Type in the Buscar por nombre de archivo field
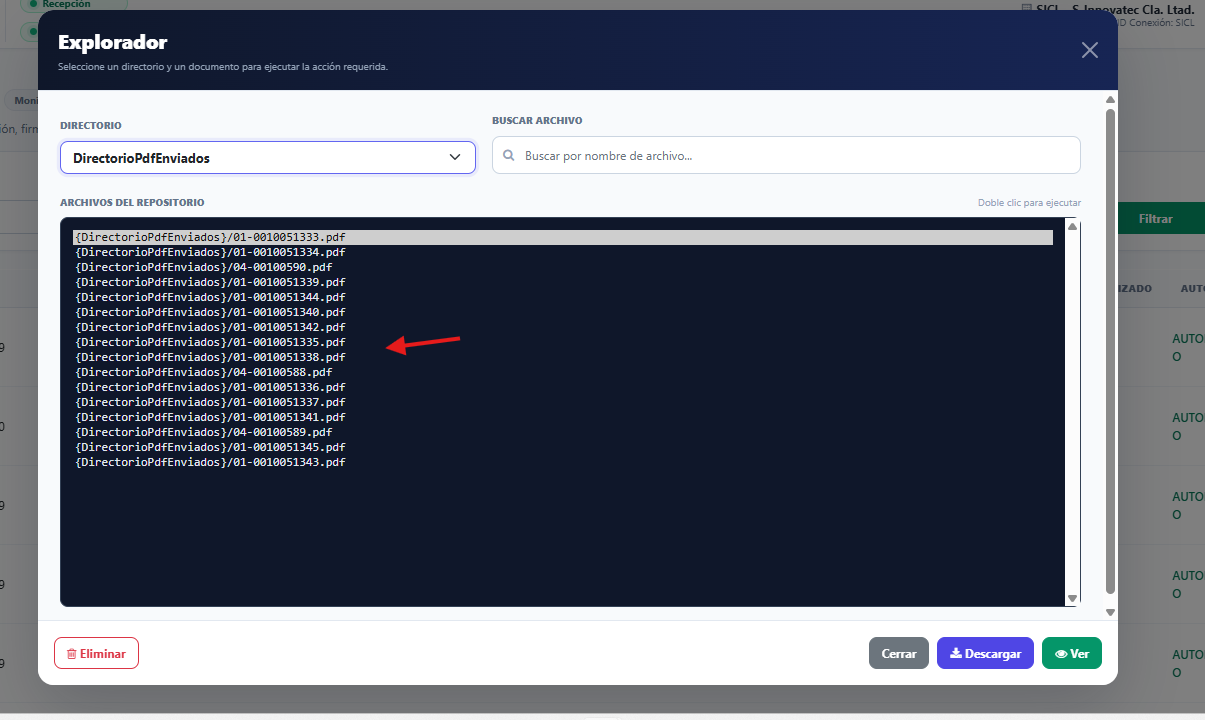Image resolution: width=1205 pixels, height=720 pixels. click(786, 155)
